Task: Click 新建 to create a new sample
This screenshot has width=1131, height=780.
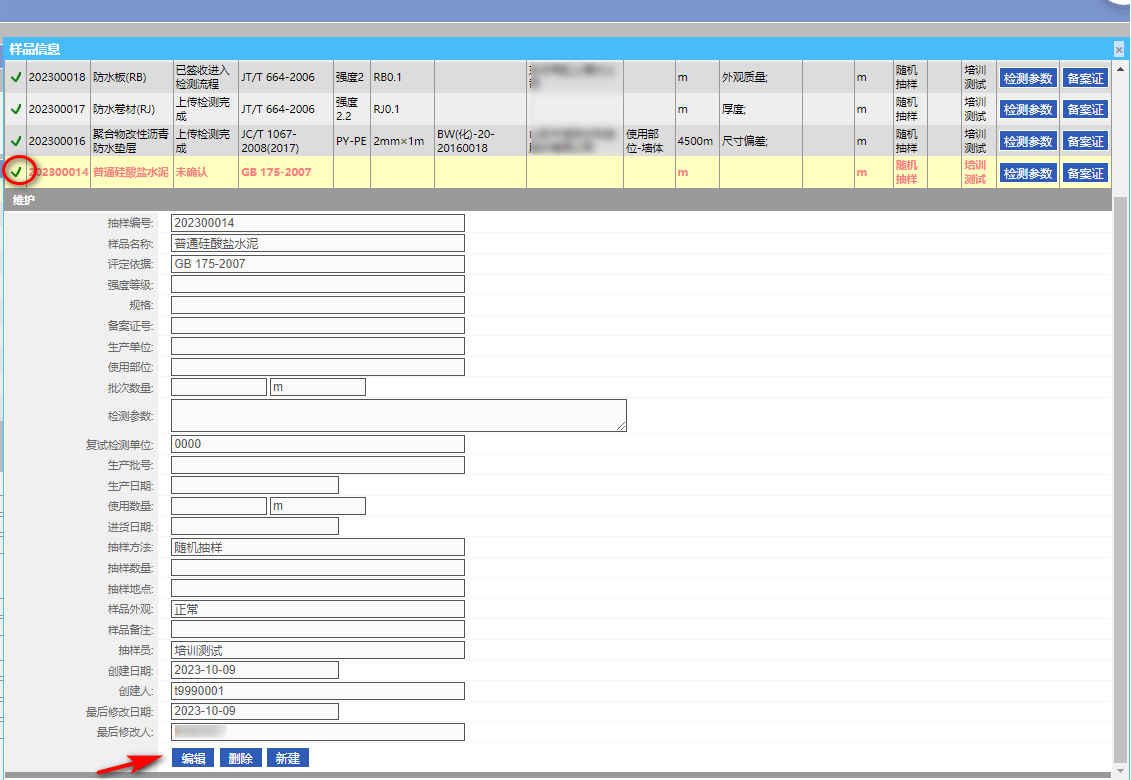Action: pos(287,758)
